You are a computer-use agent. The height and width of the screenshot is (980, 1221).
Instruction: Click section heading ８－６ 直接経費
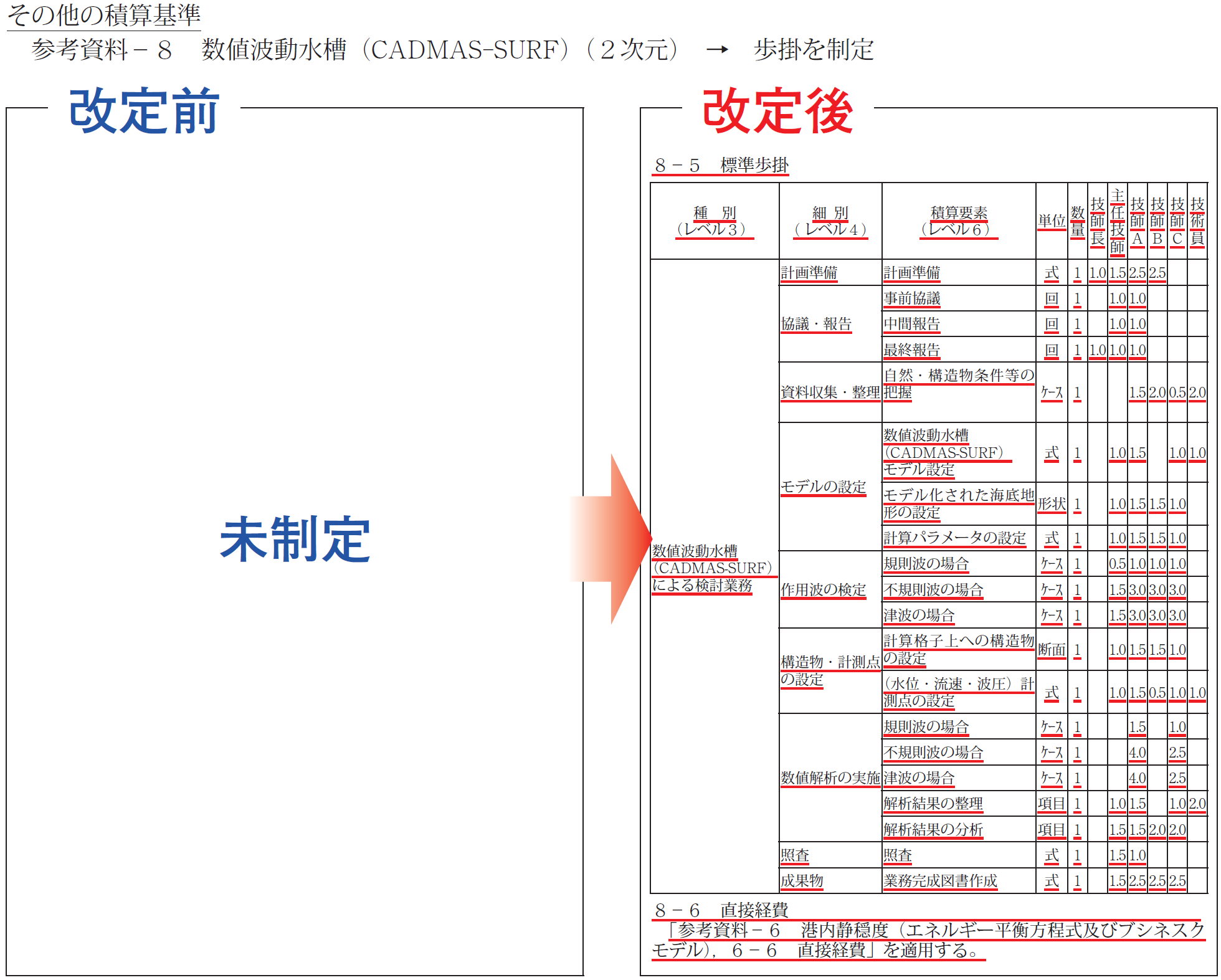[721, 910]
